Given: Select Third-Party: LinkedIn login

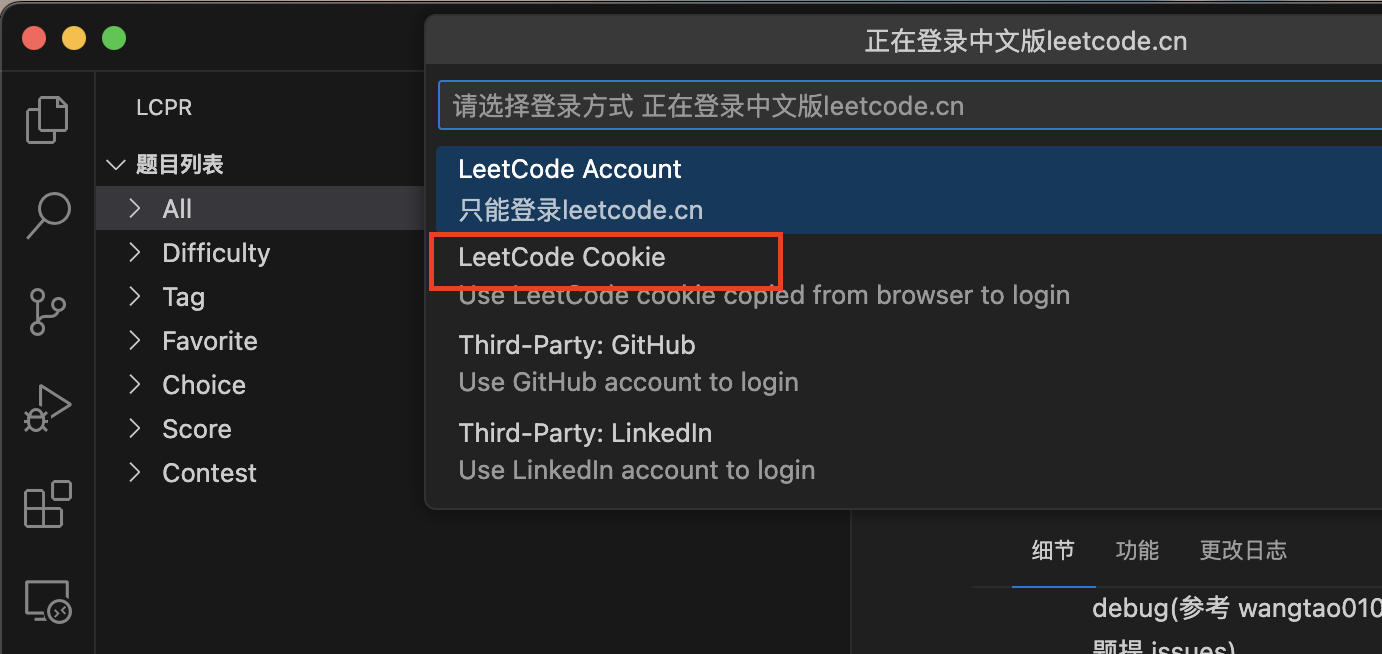Looking at the screenshot, I should click(x=585, y=433).
